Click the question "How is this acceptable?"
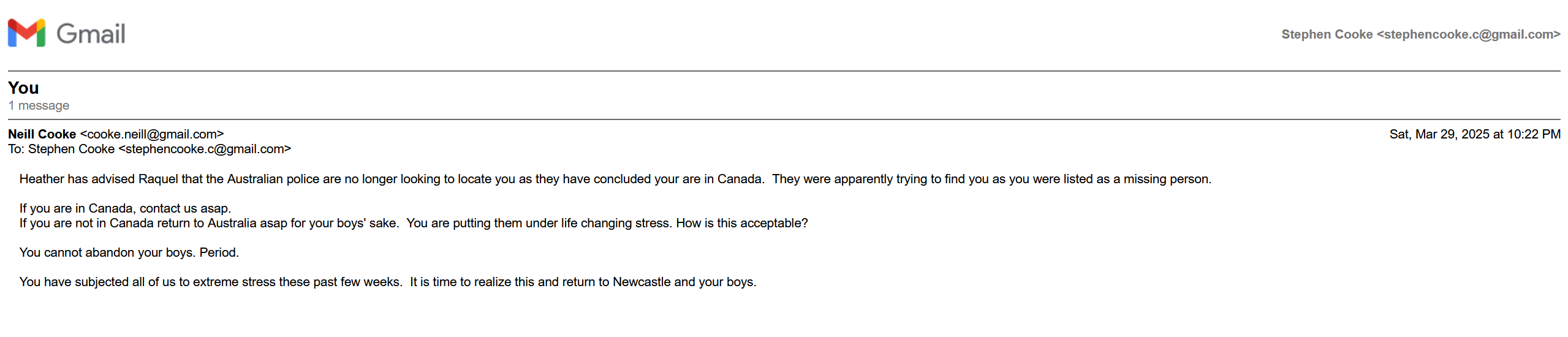This screenshot has height=337, width=1568. [741, 223]
